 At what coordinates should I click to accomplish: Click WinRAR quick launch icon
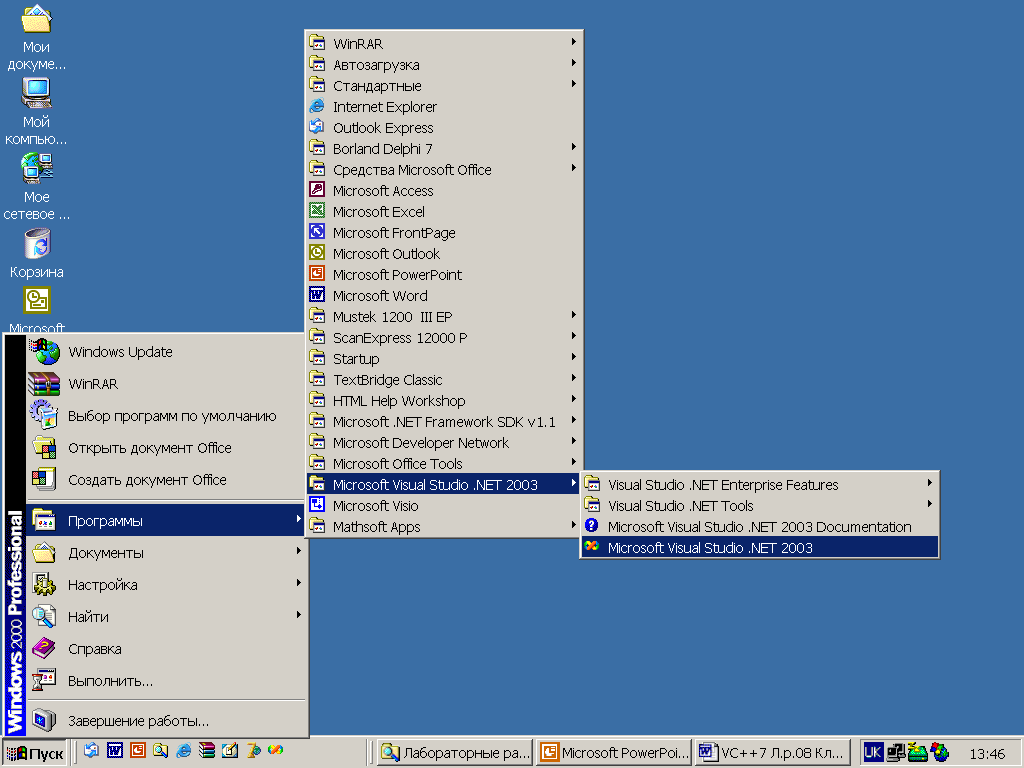(x=206, y=751)
